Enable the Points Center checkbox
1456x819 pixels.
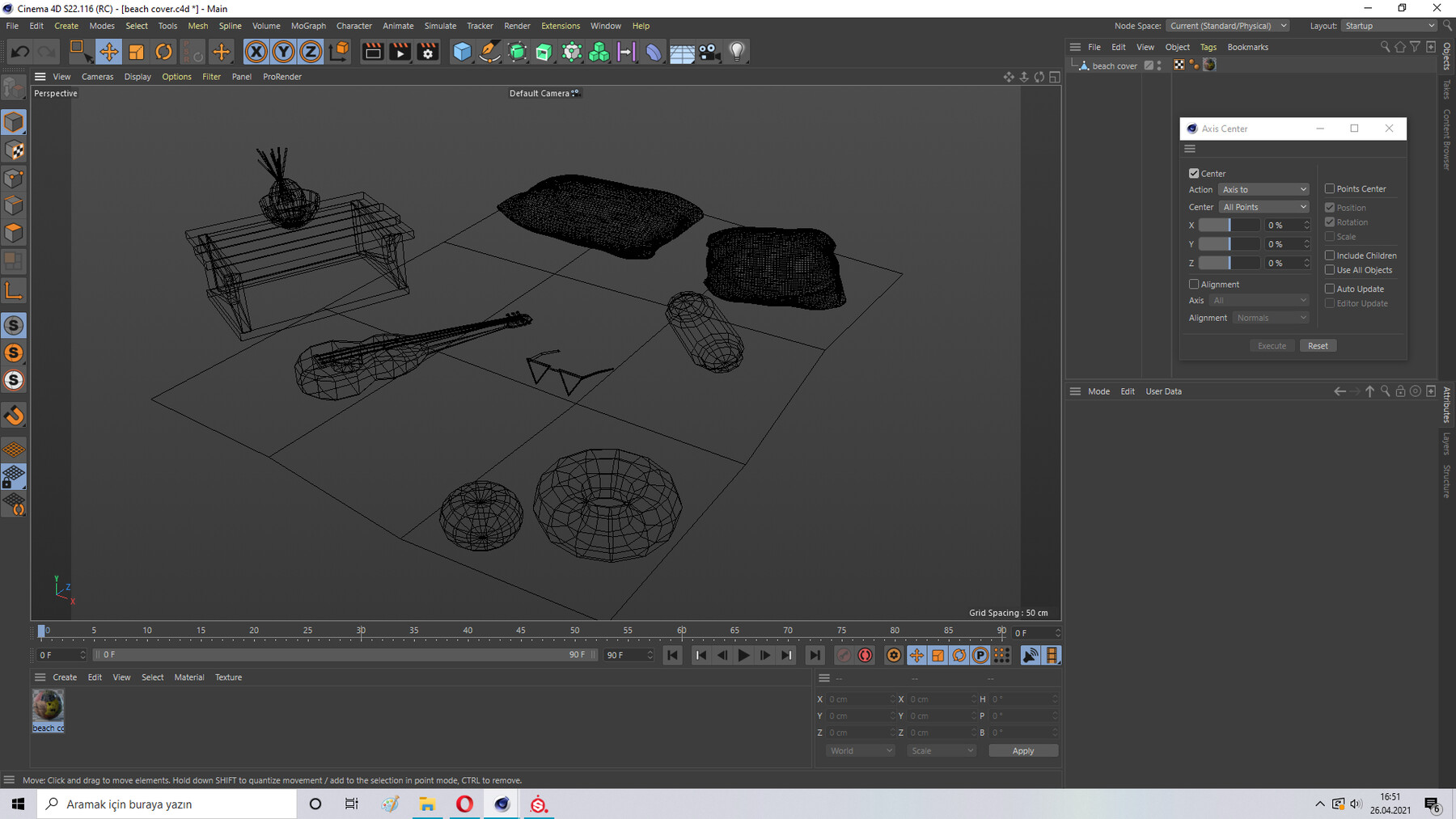click(x=1330, y=188)
